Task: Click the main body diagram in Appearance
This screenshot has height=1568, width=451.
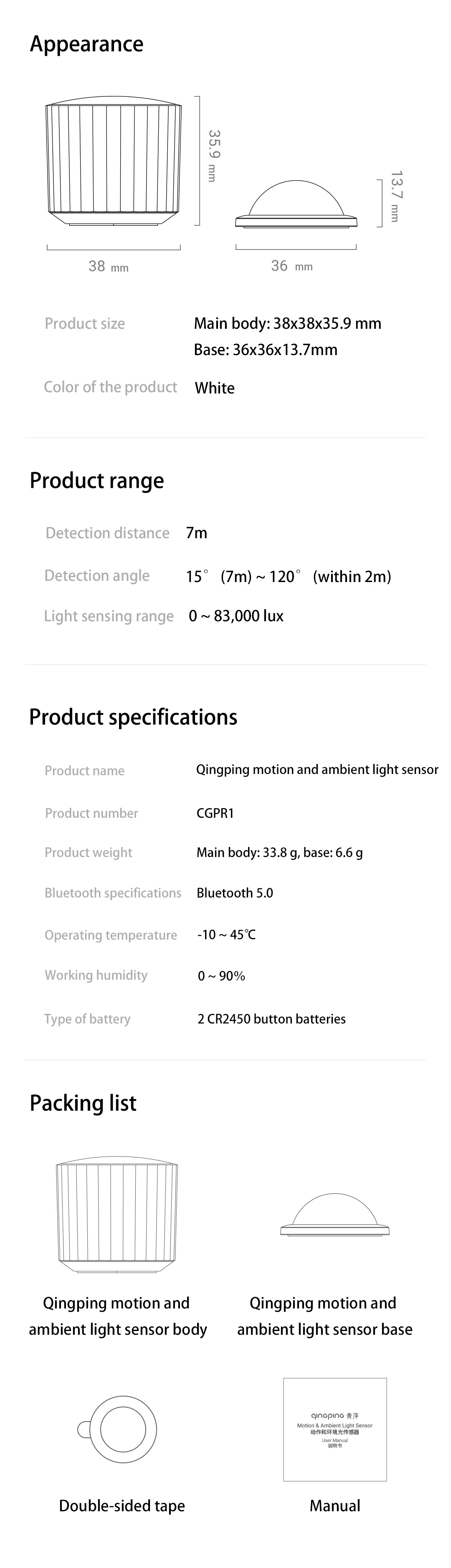Action: (114, 161)
